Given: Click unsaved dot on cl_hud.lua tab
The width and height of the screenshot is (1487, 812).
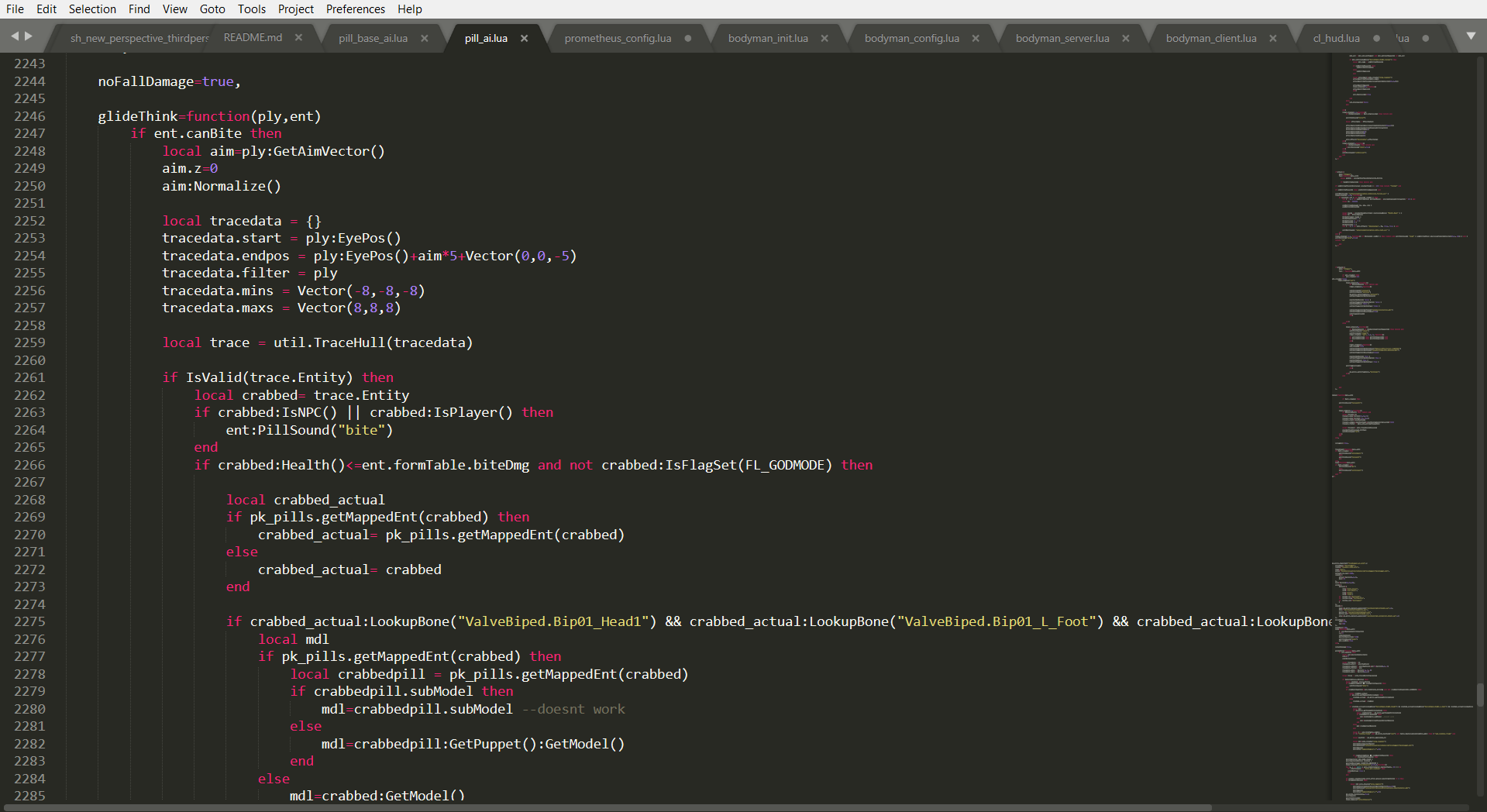Looking at the screenshot, I should coord(1376,38).
